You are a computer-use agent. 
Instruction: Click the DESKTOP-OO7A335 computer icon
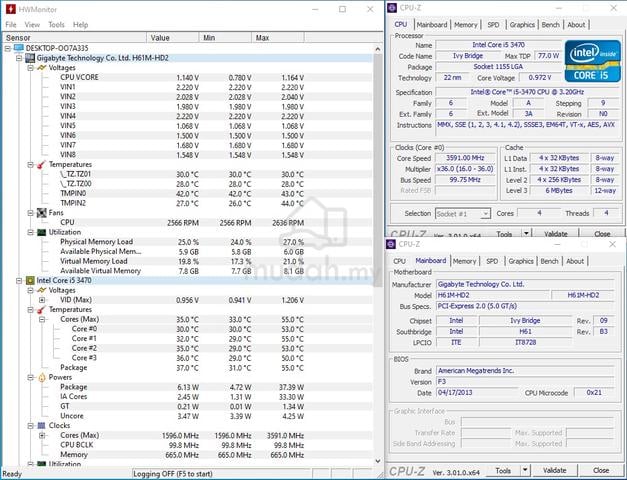pyautogui.click(x=19, y=48)
